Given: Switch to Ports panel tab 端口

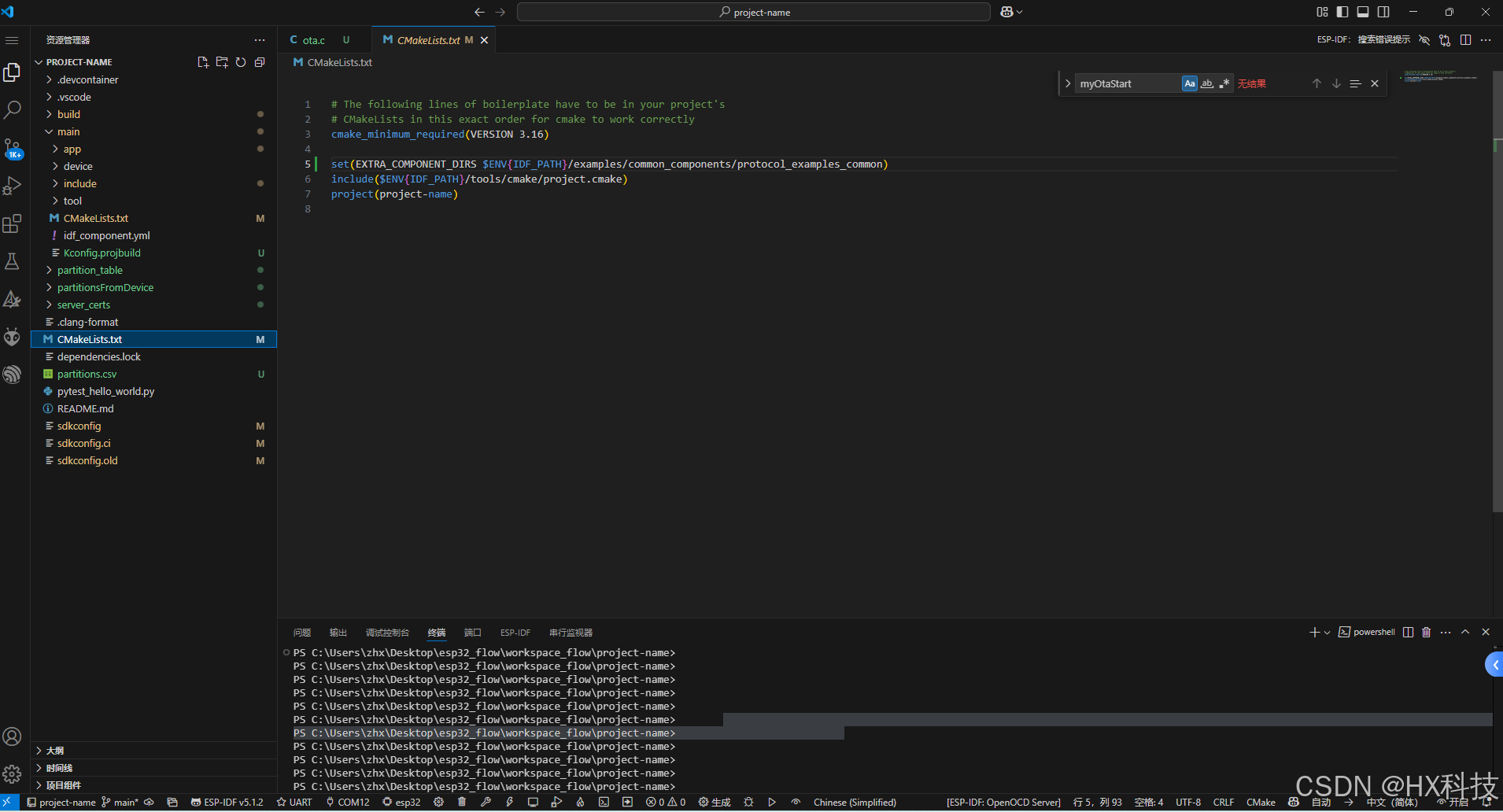Looking at the screenshot, I should [x=473, y=633].
